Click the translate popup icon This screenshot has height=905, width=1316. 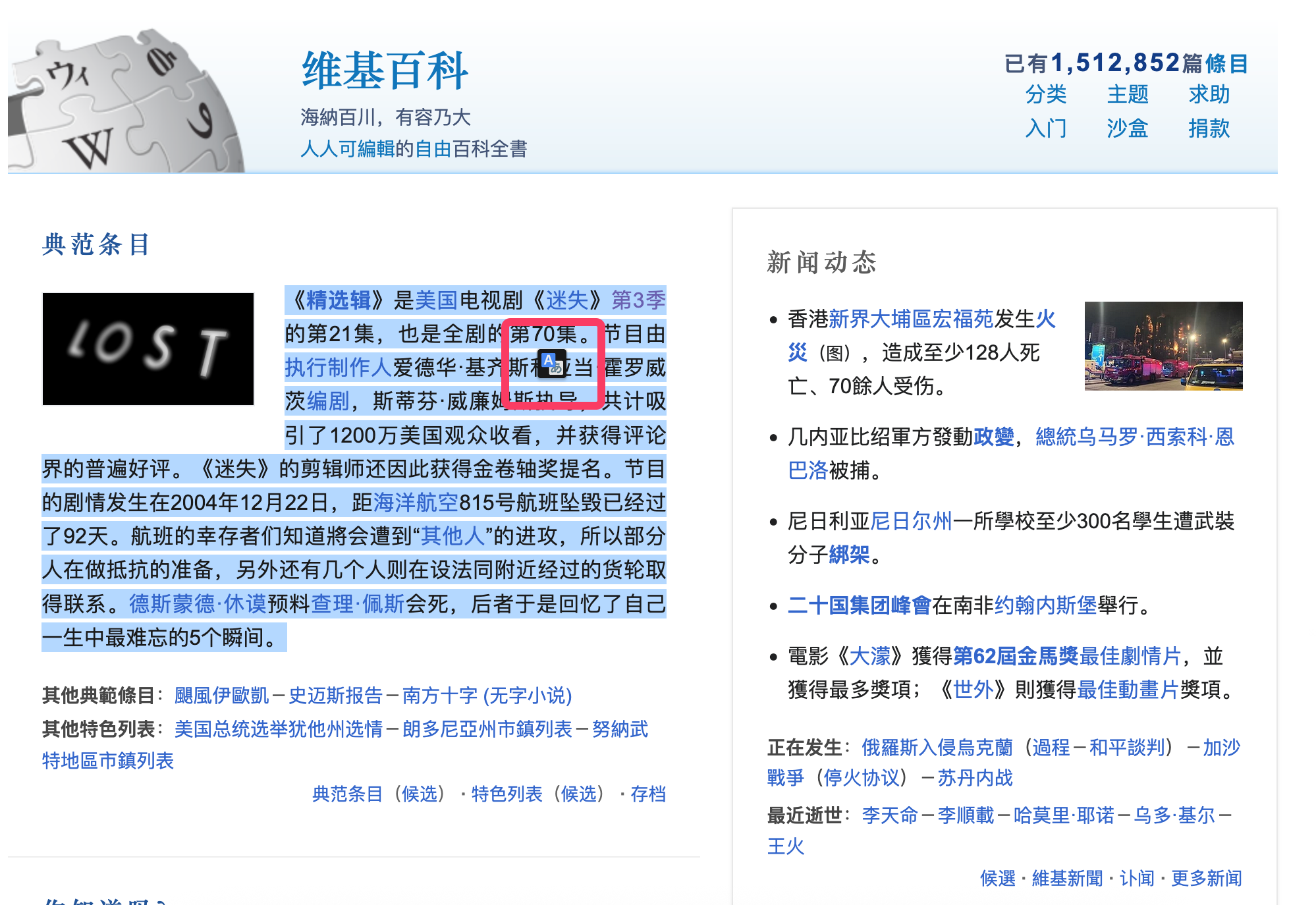[552, 364]
